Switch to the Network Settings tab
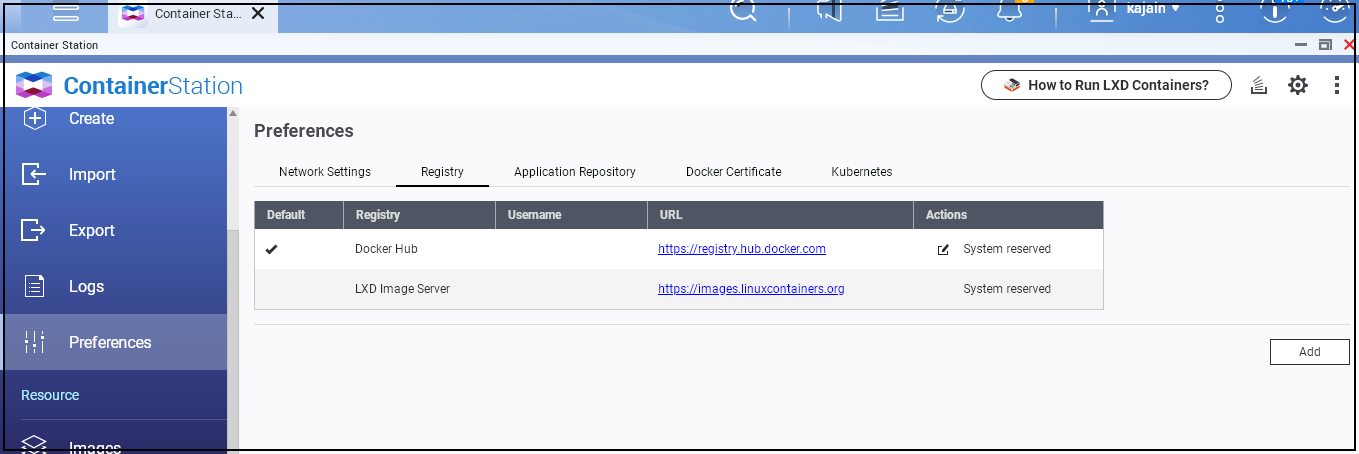This screenshot has height=454, width=1359. click(325, 172)
